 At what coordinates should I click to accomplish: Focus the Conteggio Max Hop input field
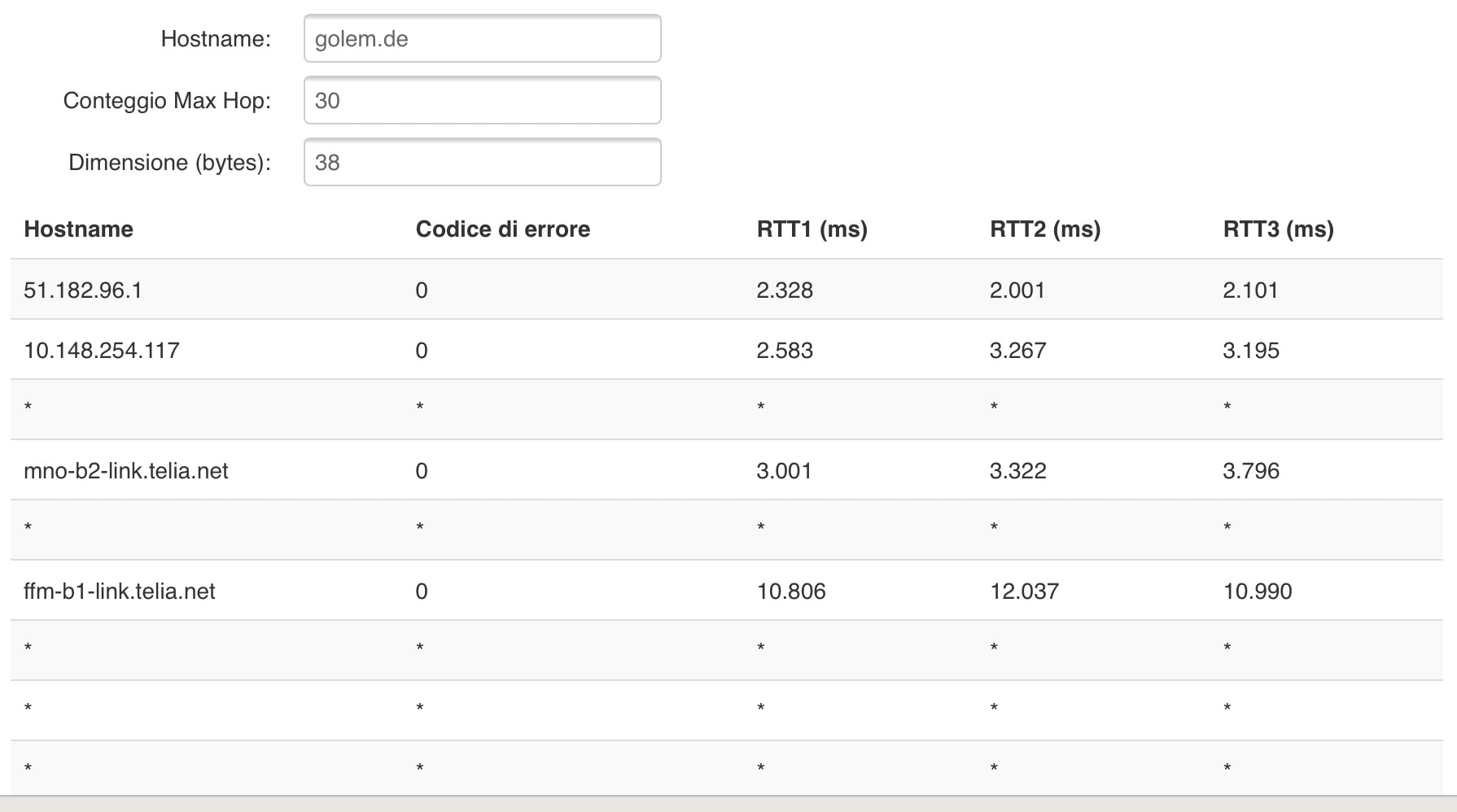(x=482, y=101)
